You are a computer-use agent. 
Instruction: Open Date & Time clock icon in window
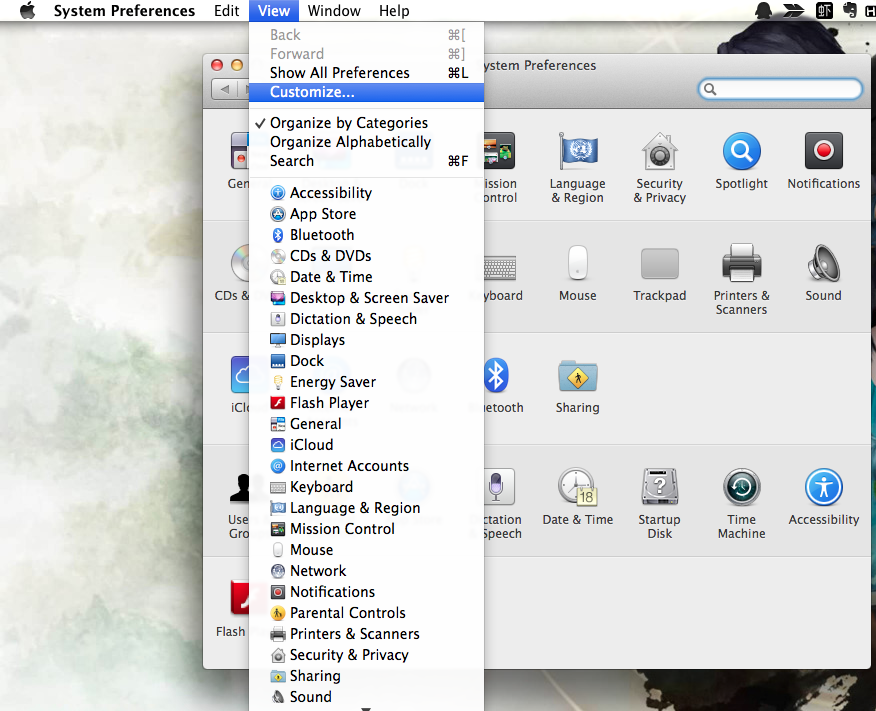(x=578, y=487)
